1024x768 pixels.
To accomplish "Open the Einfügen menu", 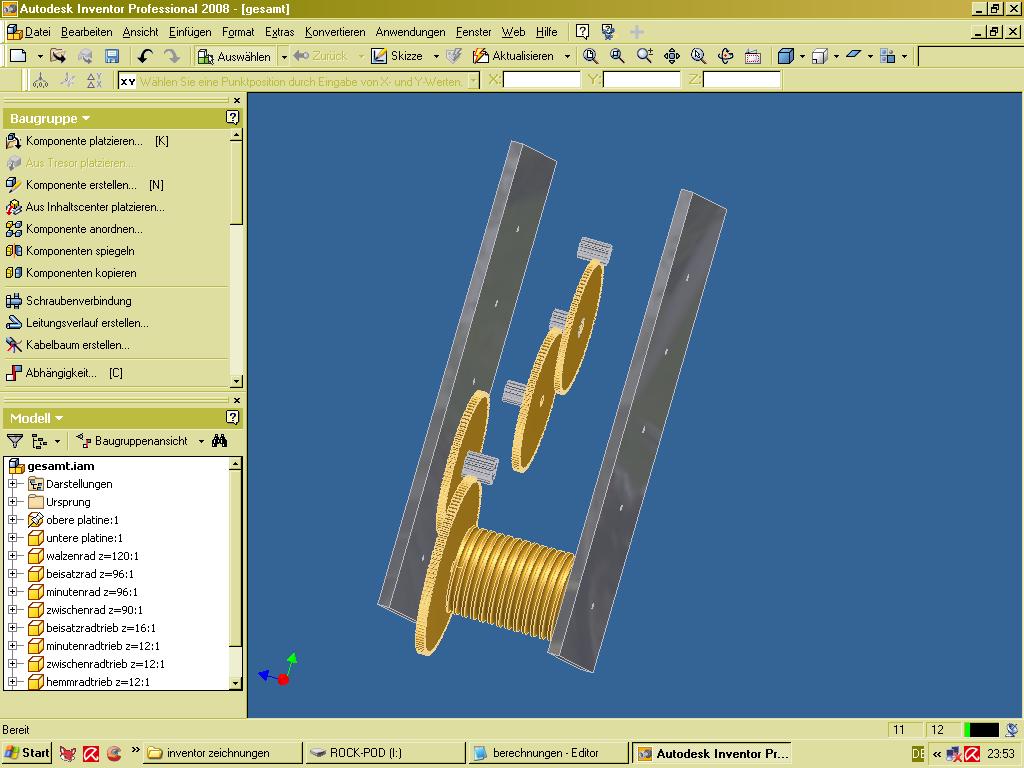I will coord(189,32).
